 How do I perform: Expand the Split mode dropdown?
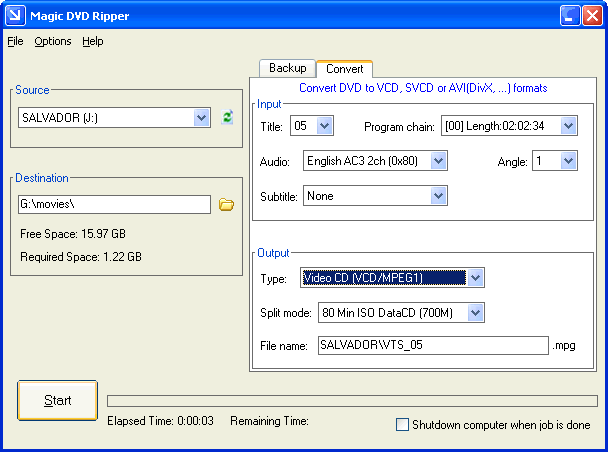click(475, 312)
